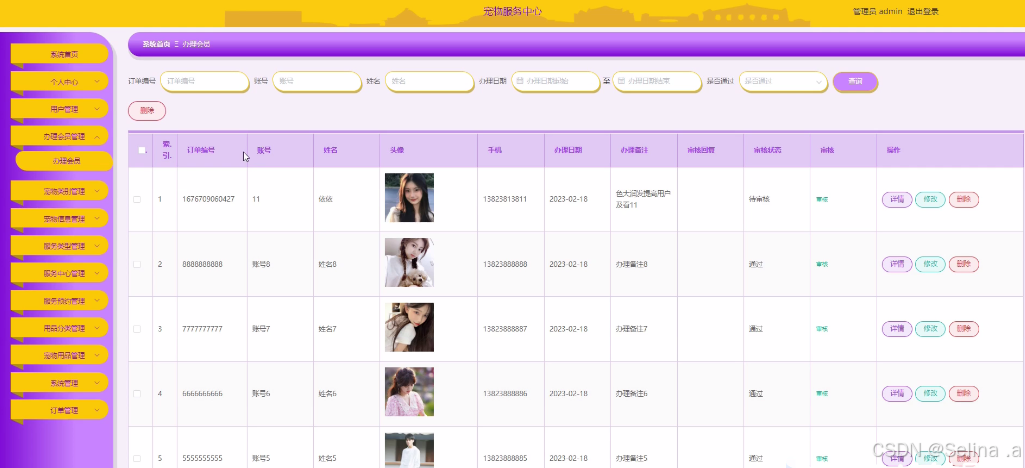Screen dimensions: 1025x468
Task: Open 详情 for order 8888888888
Action: [x=897, y=264]
